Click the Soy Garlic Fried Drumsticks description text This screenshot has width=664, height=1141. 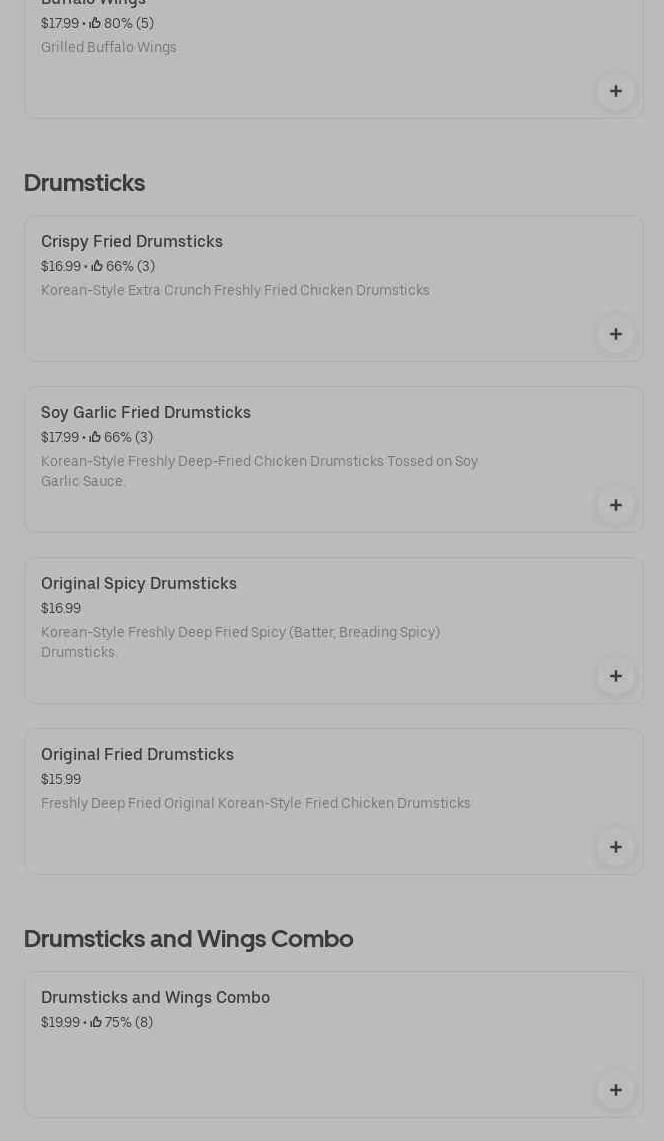(x=259, y=471)
